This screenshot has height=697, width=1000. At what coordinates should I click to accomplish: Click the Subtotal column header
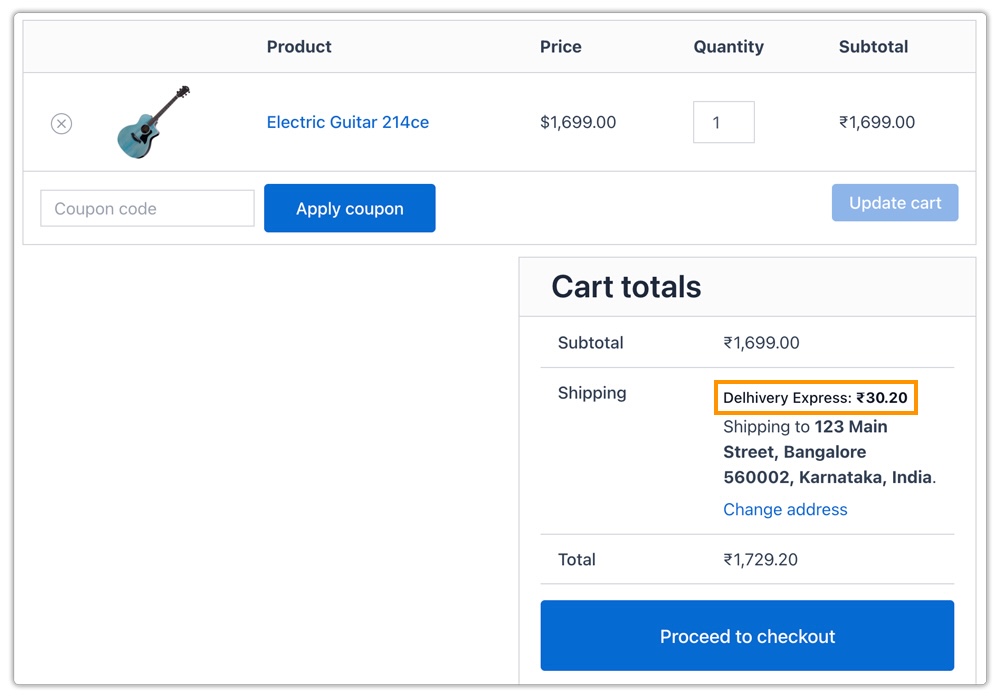click(873, 46)
